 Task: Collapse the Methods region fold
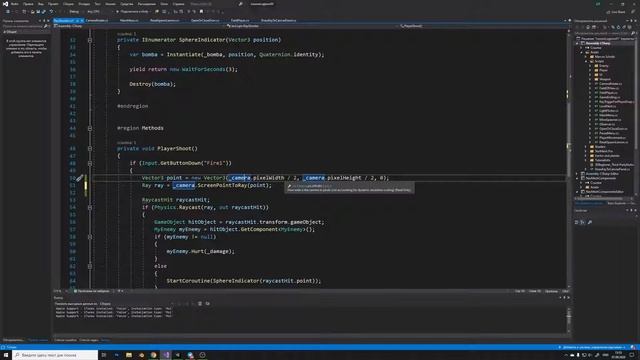[90, 128]
